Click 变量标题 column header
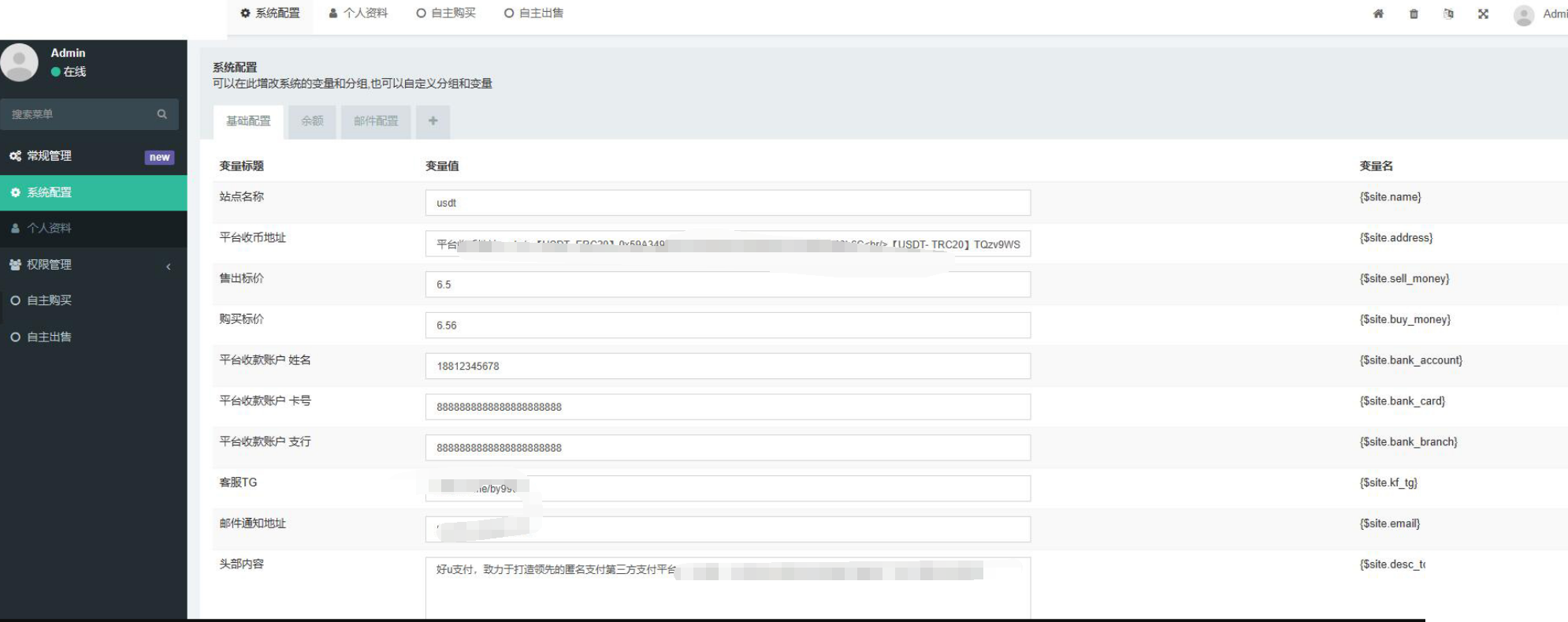Image resolution: width=1568 pixels, height=622 pixels. 241,166
